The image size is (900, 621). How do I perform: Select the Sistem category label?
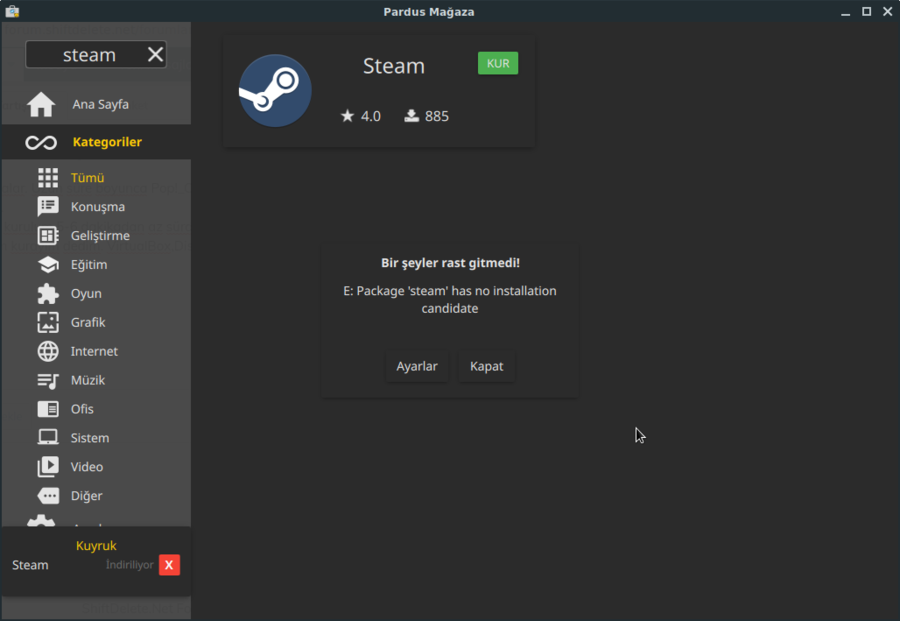[90, 438]
